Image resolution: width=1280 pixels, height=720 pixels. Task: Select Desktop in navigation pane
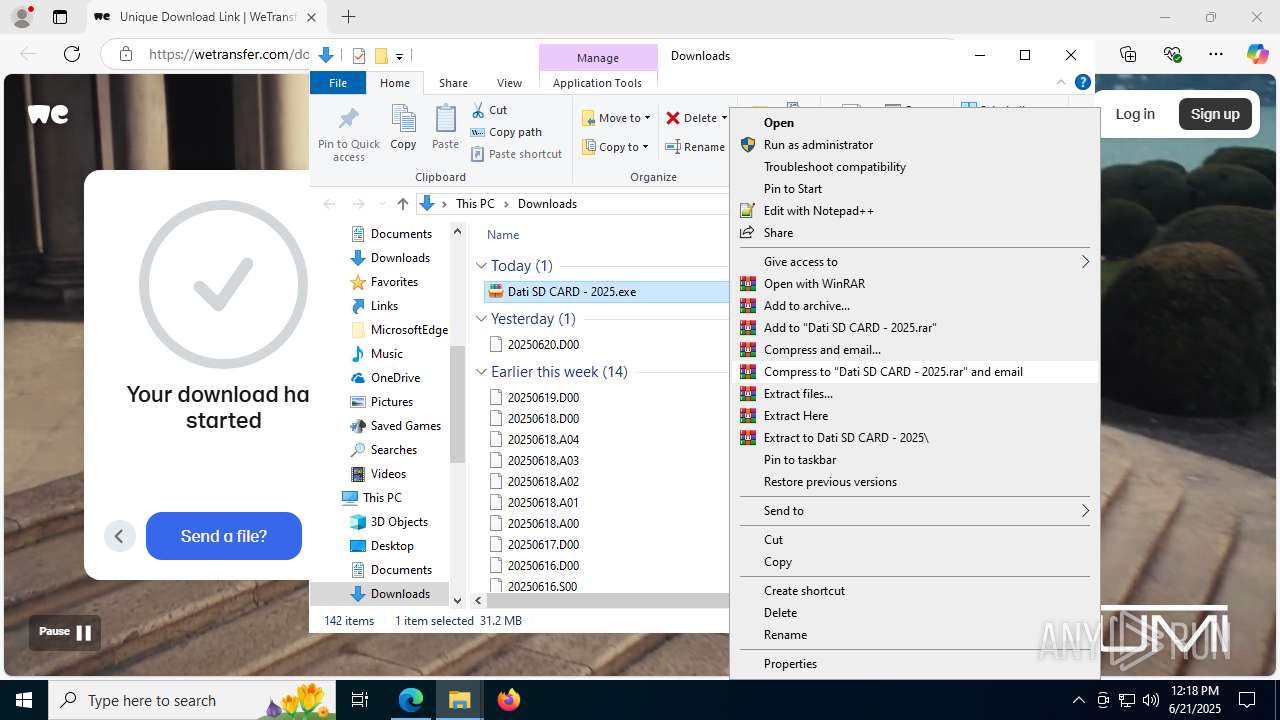coord(392,546)
